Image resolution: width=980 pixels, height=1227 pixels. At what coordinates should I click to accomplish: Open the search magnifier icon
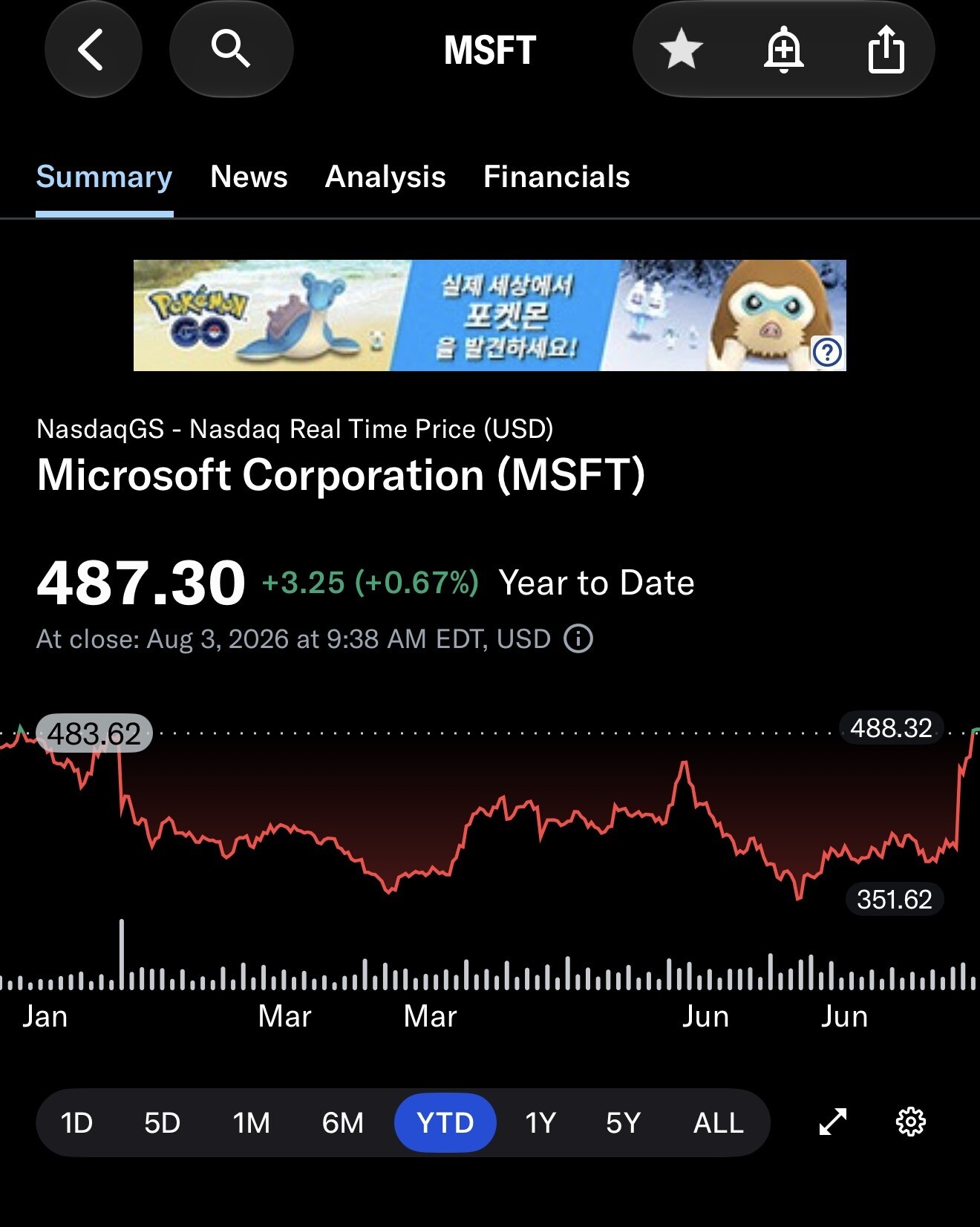point(231,50)
